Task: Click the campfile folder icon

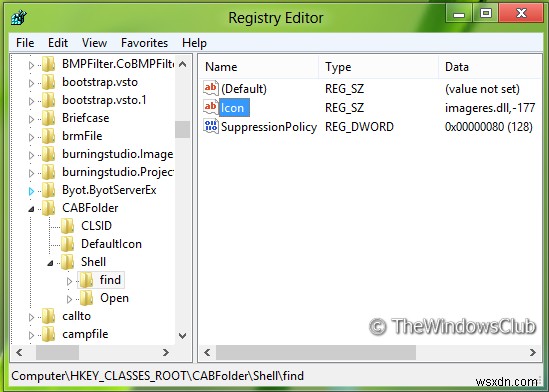Action: 48,334
